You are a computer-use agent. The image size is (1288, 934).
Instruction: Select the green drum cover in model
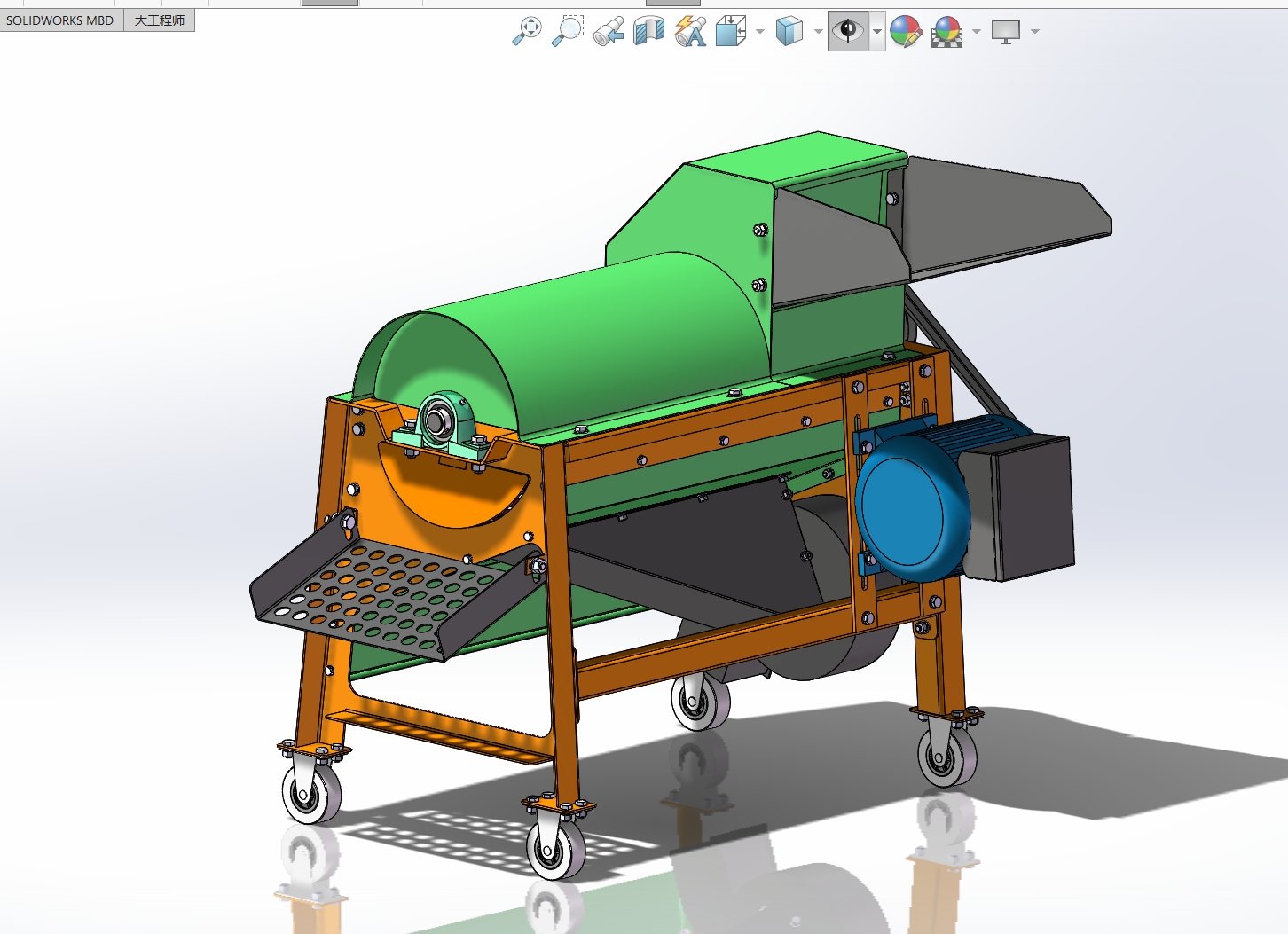tap(577, 346)
